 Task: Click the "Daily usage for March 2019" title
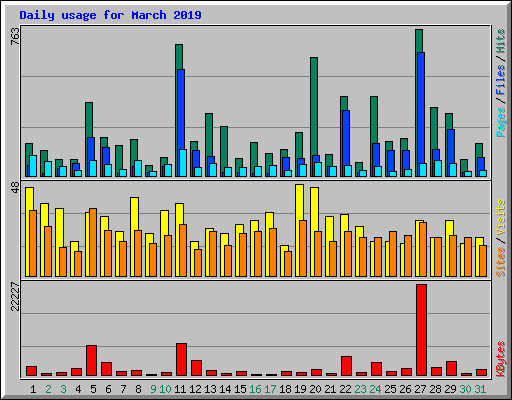click(110, 15)
